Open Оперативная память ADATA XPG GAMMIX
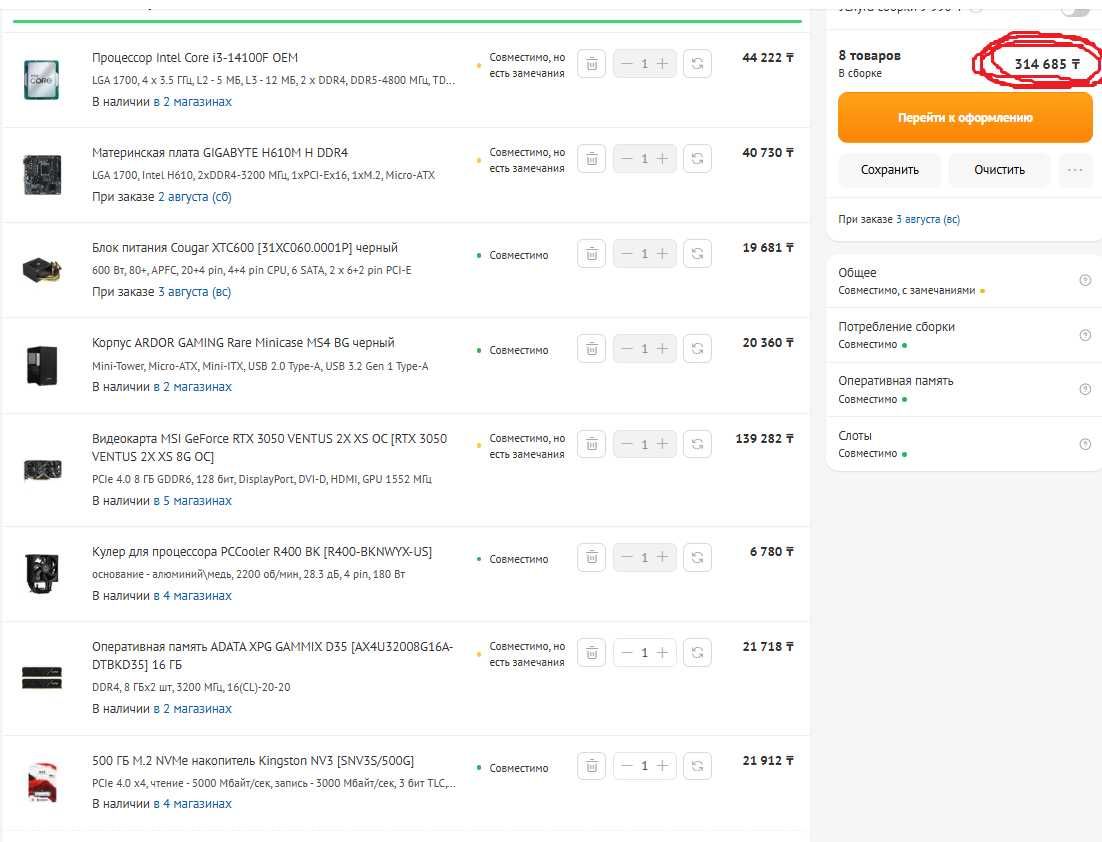 (273, 655)
